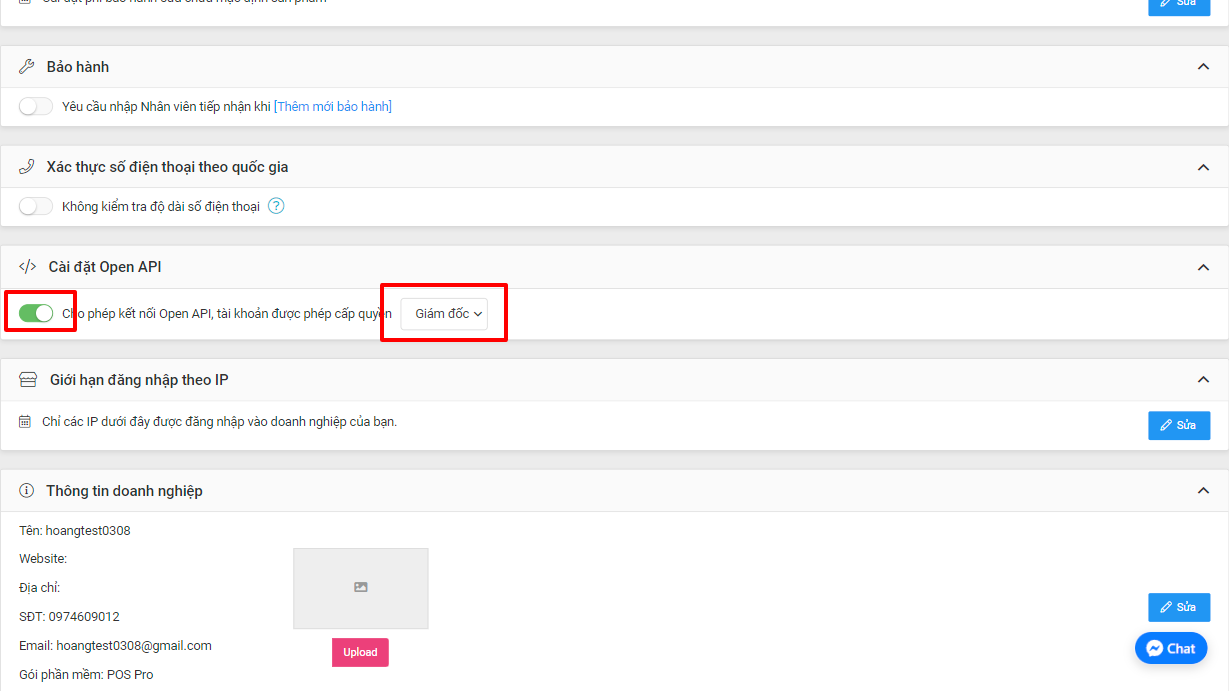Click the image placeholder icon in logo box

361,587
